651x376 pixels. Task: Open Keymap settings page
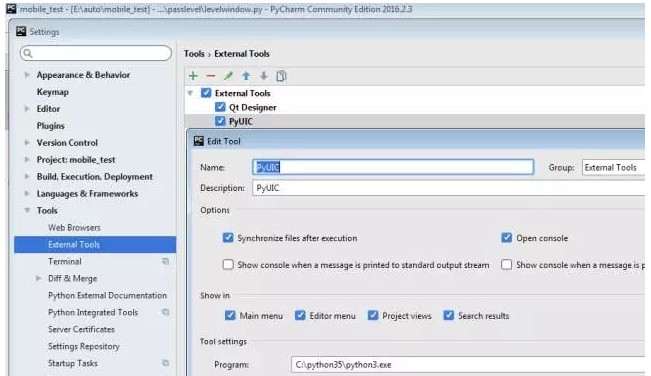point(53,92)
